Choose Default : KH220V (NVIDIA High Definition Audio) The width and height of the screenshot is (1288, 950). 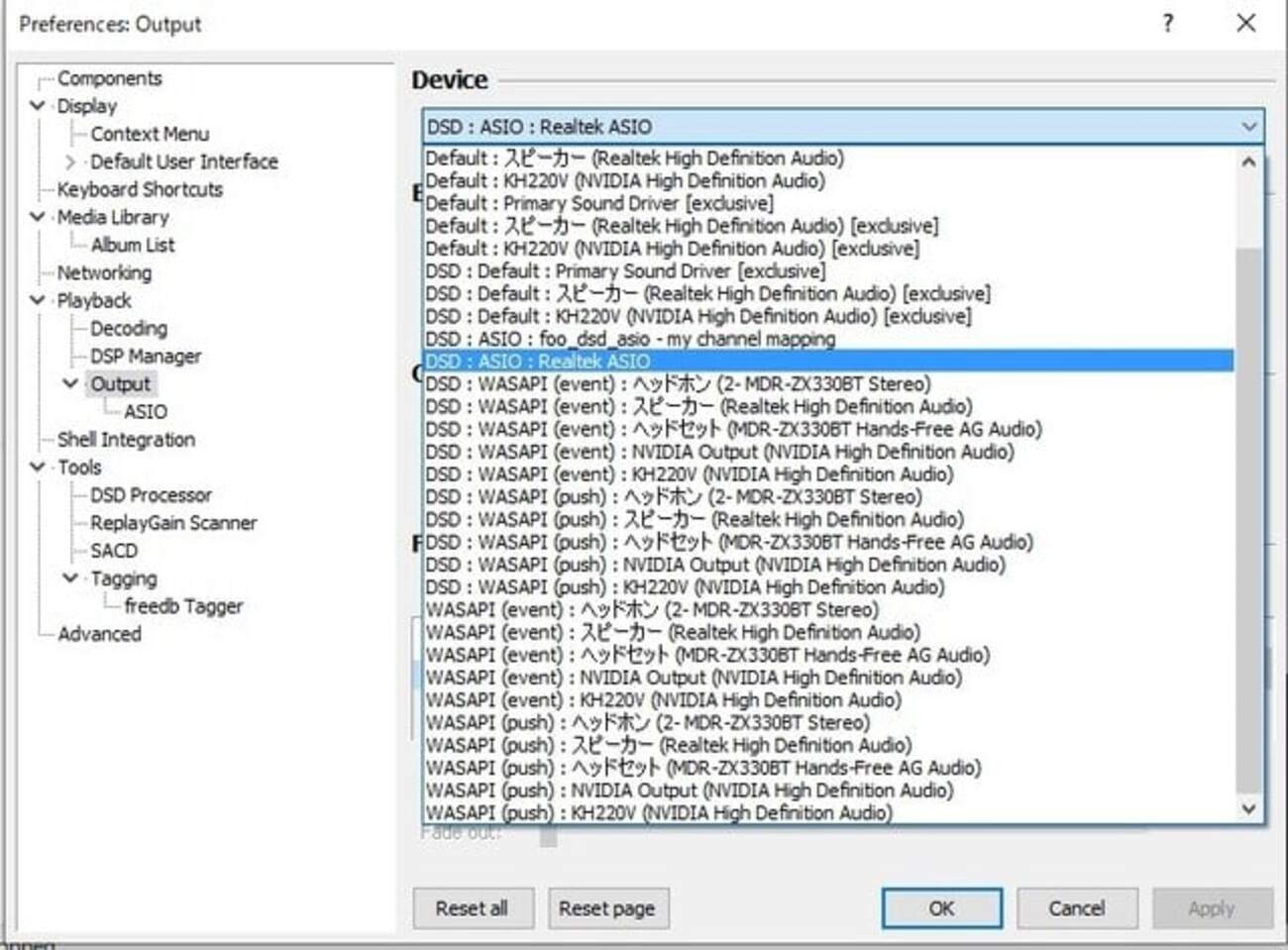[828, 180]
